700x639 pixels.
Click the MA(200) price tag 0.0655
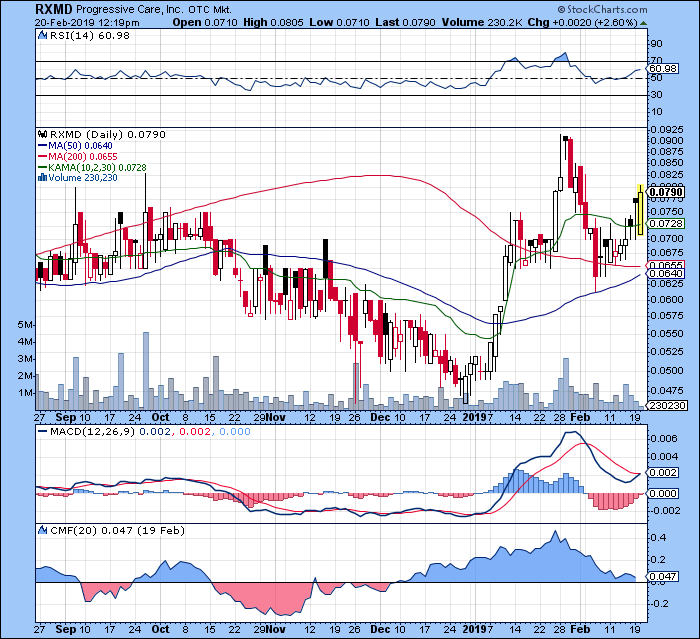coord(666,265)
